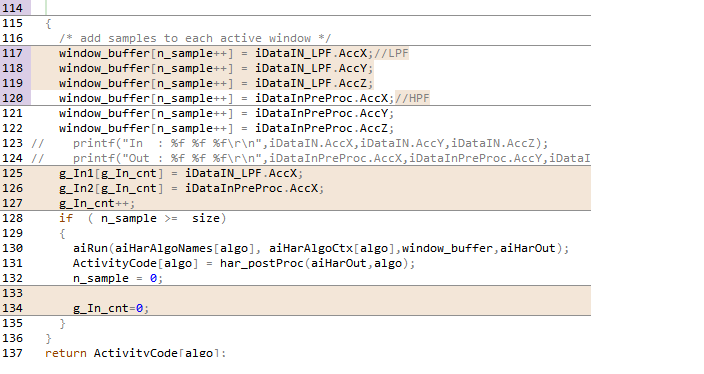The height and width of the screenshot is (374, 704).
Task: Click the return keyword on line 137
Action: (66, 353)
